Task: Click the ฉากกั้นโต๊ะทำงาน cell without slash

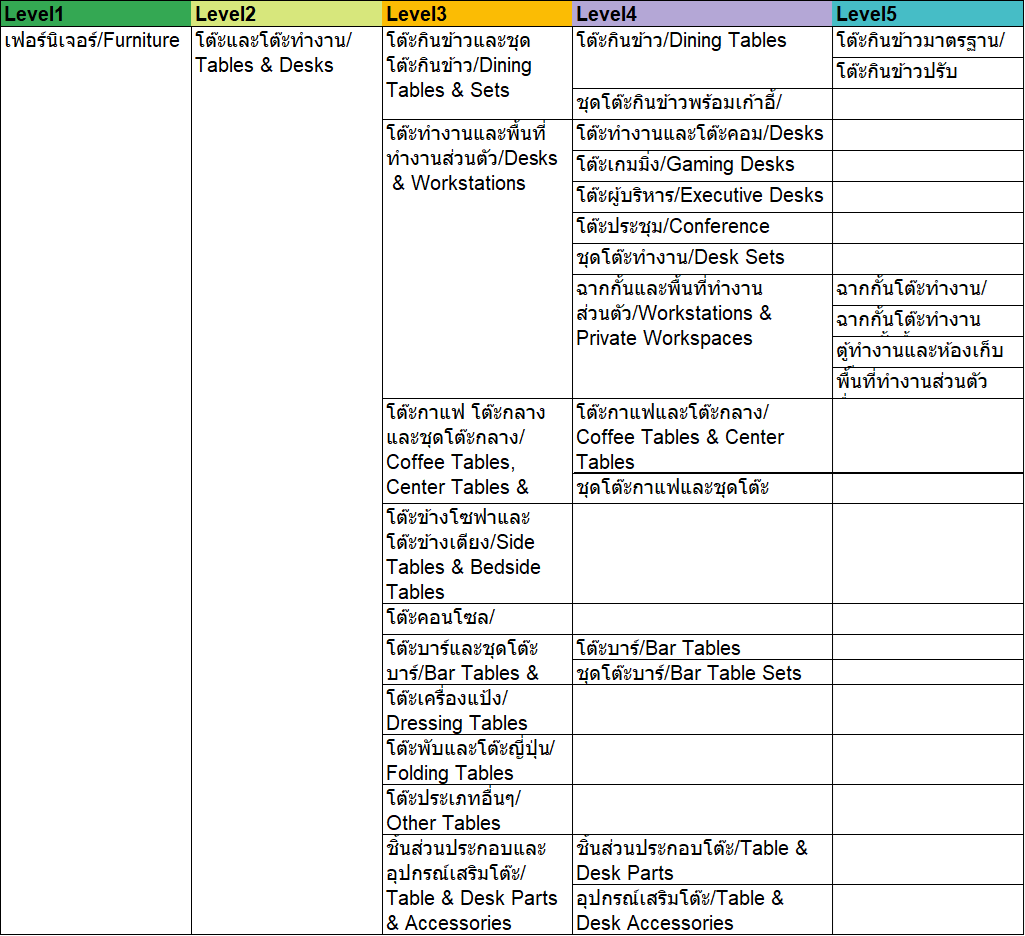Action: point(928,320)
